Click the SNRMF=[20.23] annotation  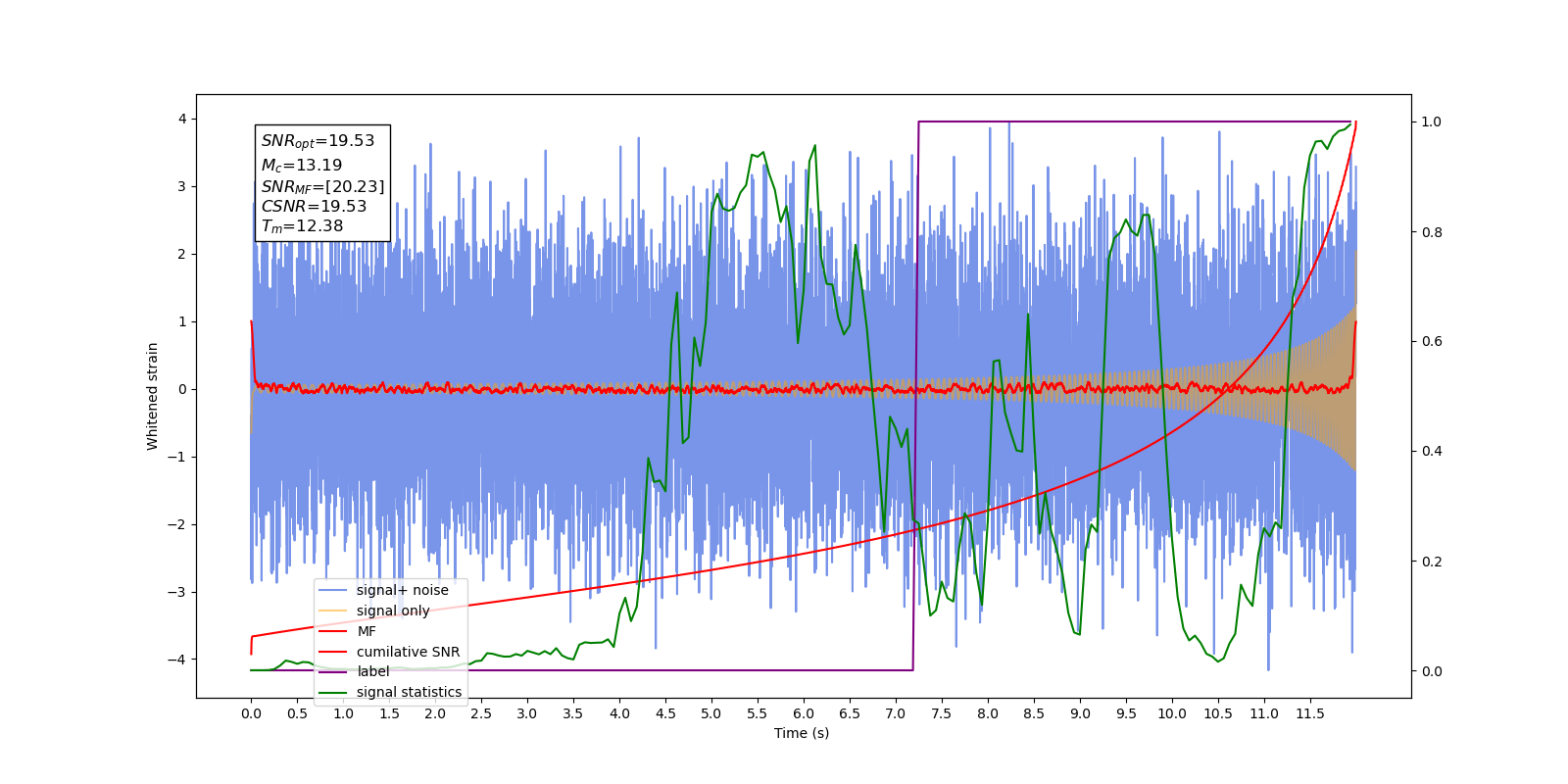point(322,186)
